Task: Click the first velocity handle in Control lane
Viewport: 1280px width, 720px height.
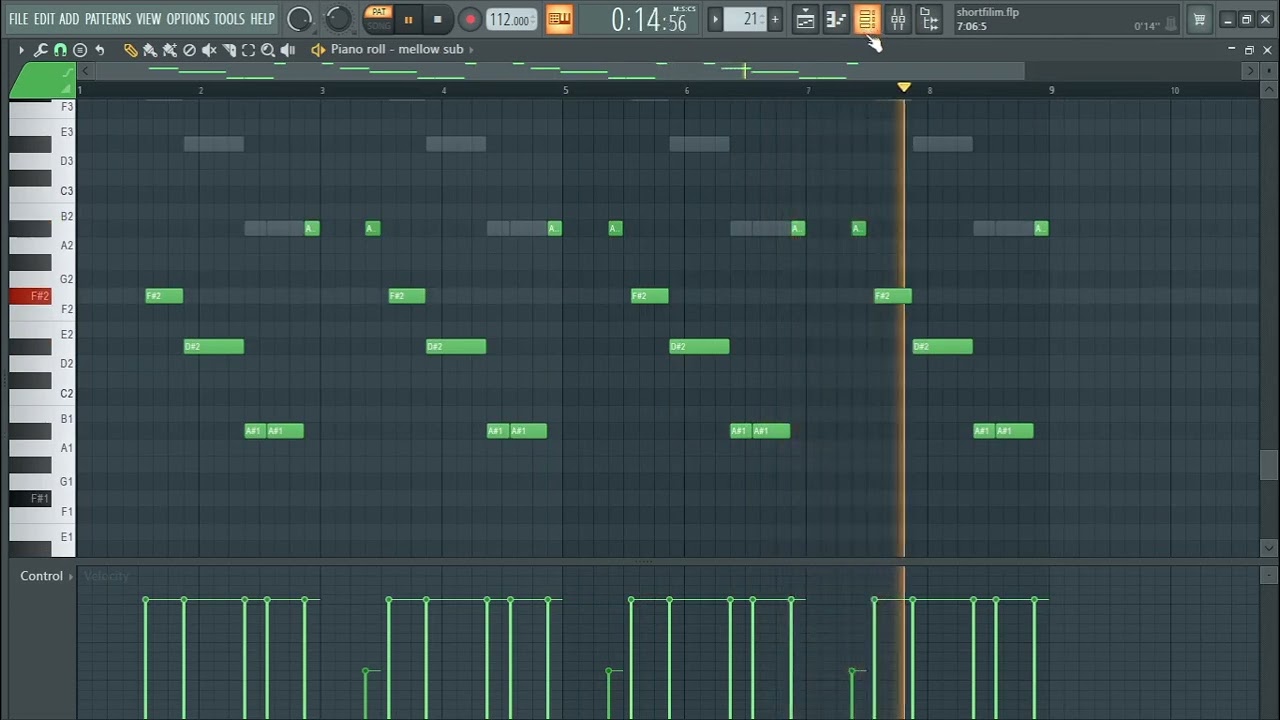Action: click(146, 600)
